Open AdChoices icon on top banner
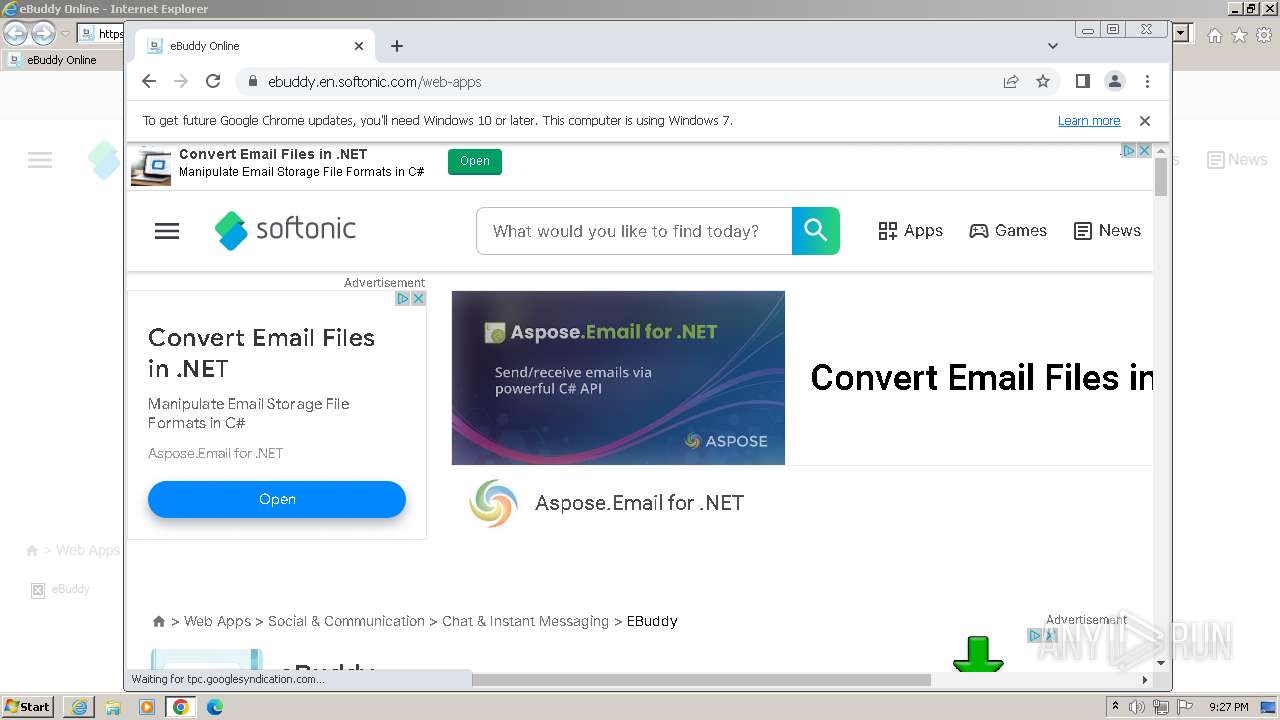This screenshot has height=720, width=1280. coord(1129,151)
